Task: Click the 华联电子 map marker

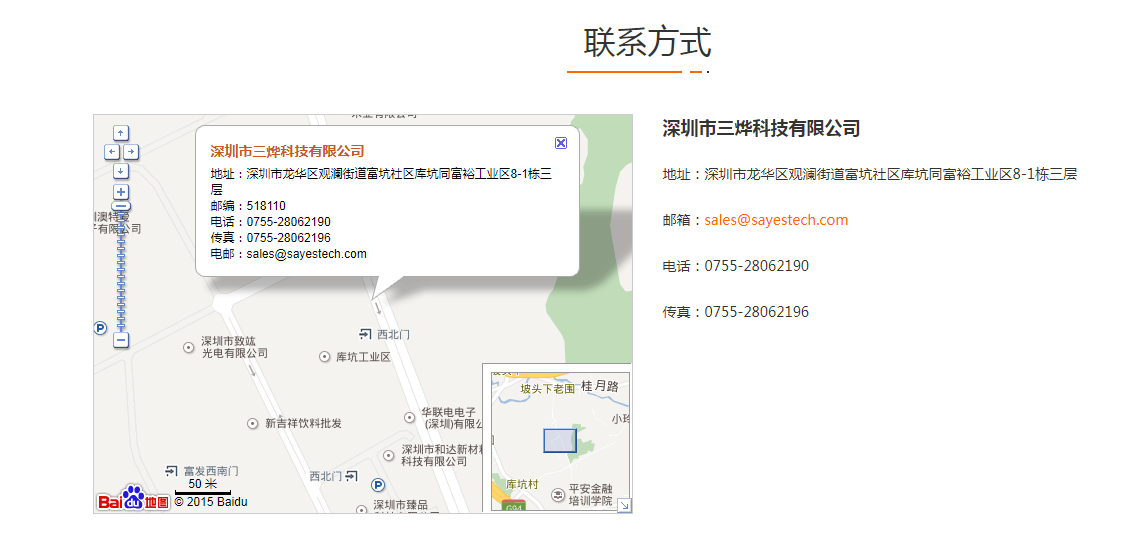Action: click(410, 417)
